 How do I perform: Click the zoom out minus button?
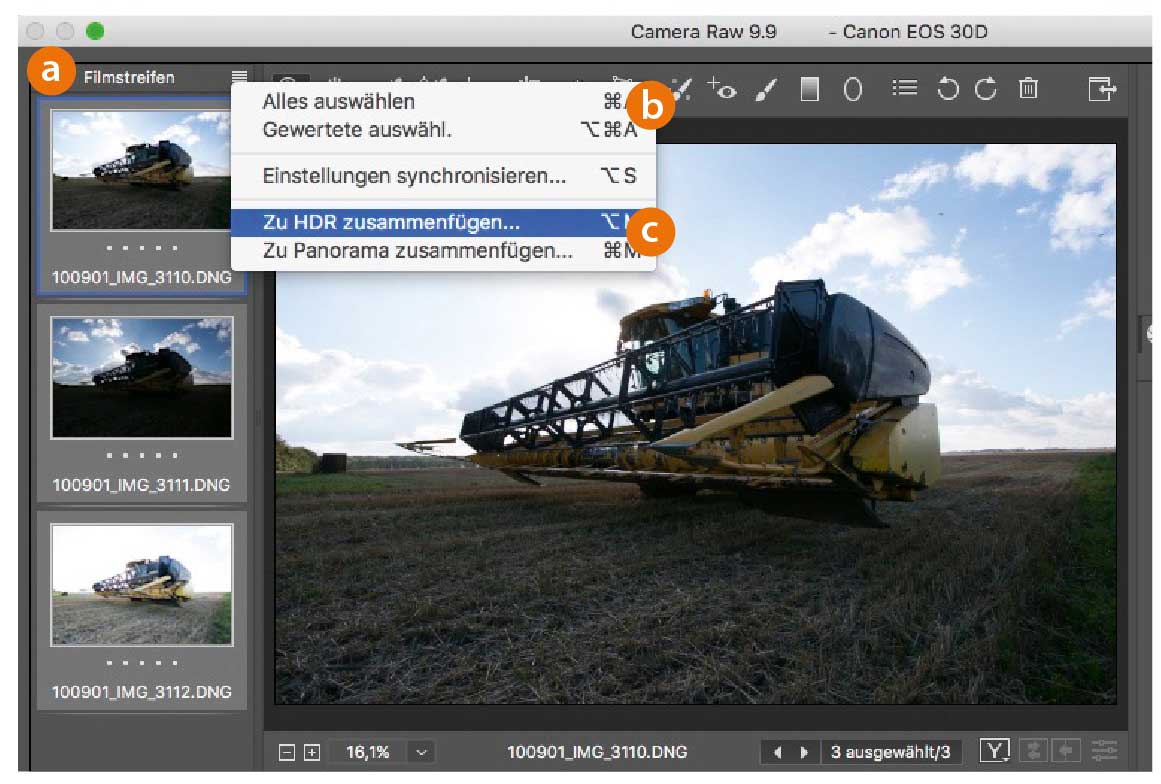pos(287,752)
